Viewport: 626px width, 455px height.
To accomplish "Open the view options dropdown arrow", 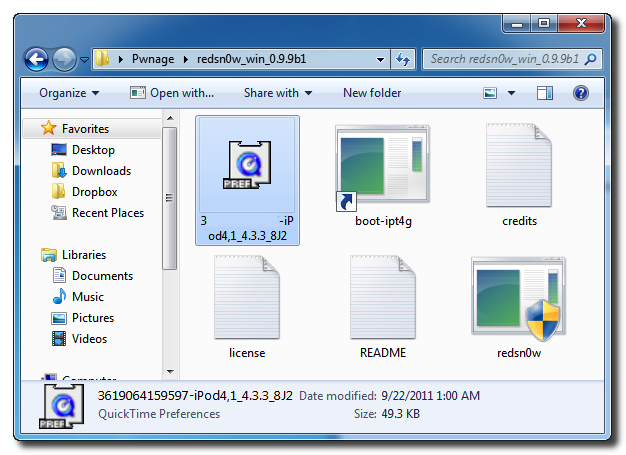I will coord(511,93).
